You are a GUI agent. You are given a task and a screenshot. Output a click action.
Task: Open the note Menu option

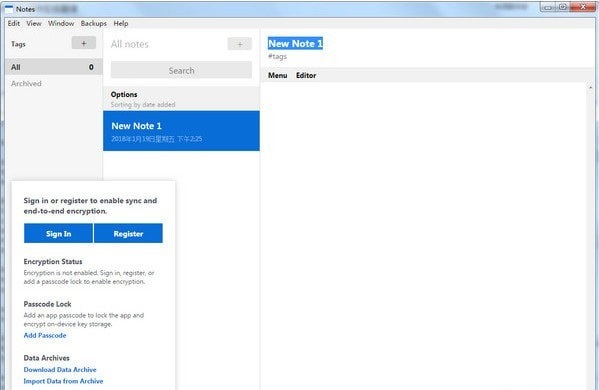[278, 75]
